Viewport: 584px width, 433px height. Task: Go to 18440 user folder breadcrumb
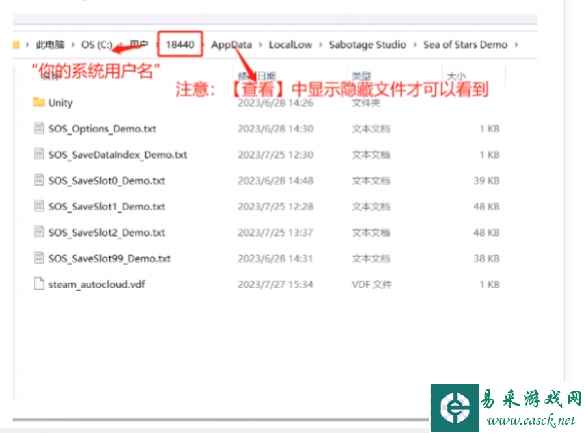click(x=180, y=44)
